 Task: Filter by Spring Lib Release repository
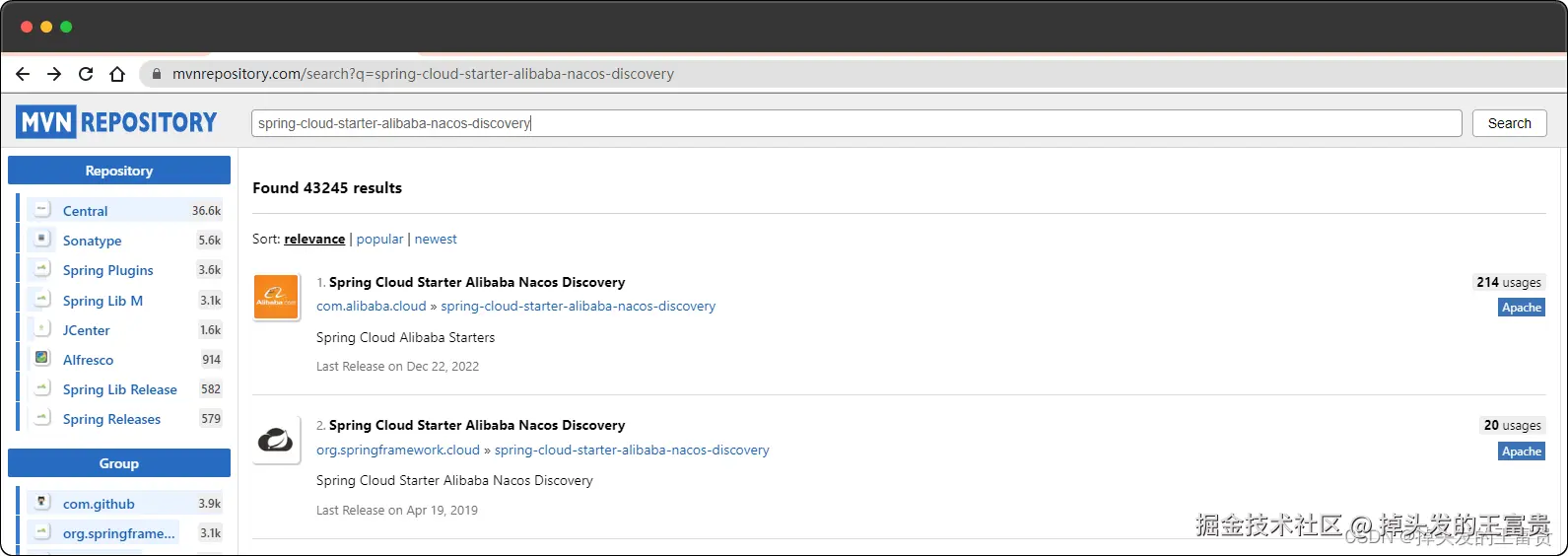120,389
